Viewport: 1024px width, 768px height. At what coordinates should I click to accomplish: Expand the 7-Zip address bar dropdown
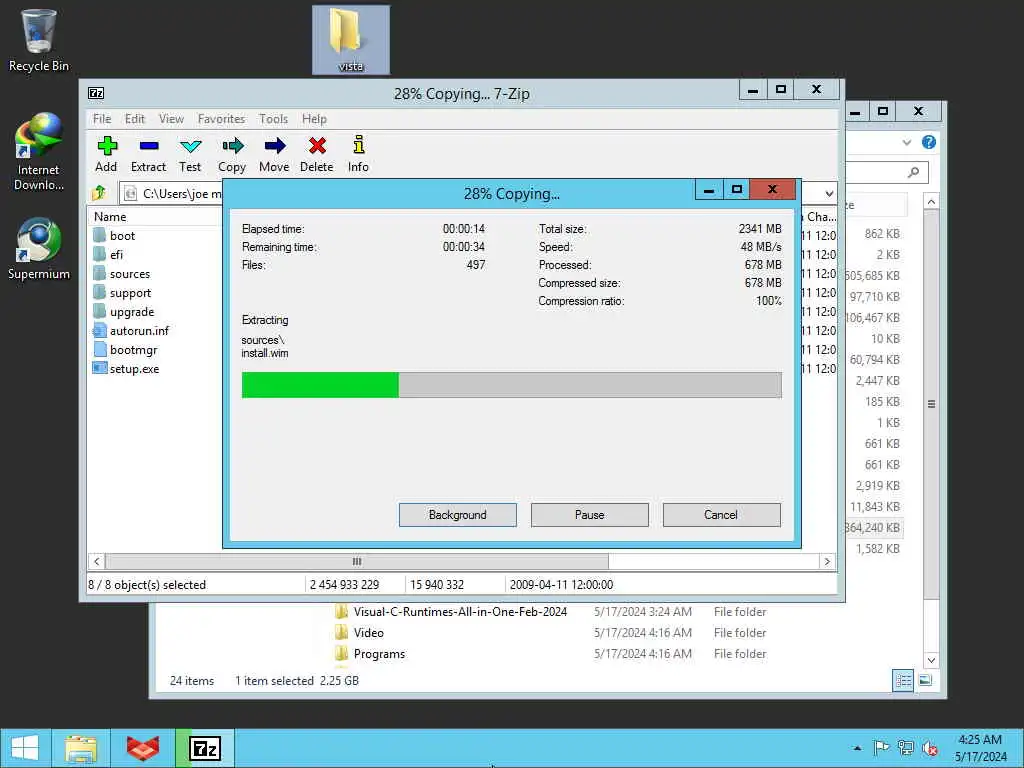pos(829,193)
